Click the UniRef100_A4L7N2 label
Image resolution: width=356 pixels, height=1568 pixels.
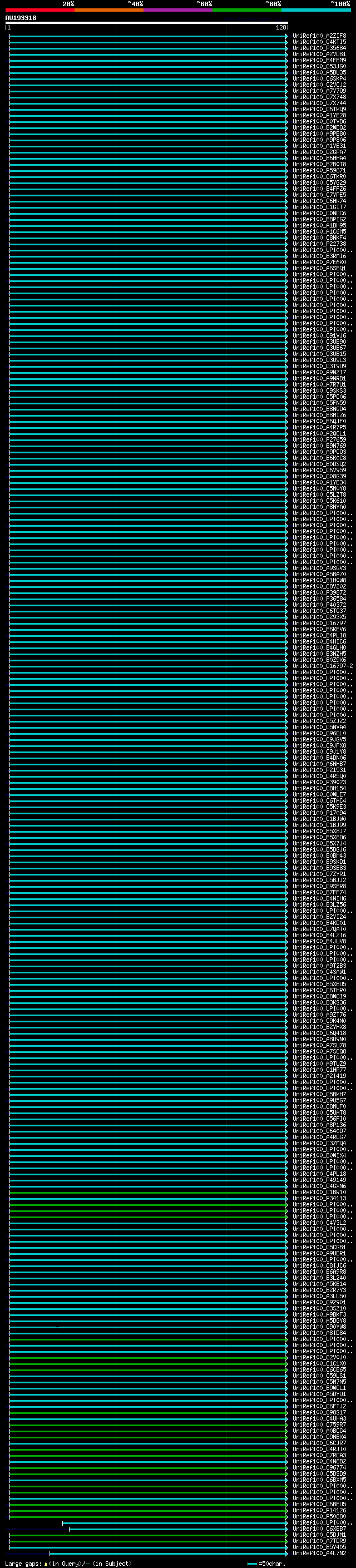(x=319, y=1553)
